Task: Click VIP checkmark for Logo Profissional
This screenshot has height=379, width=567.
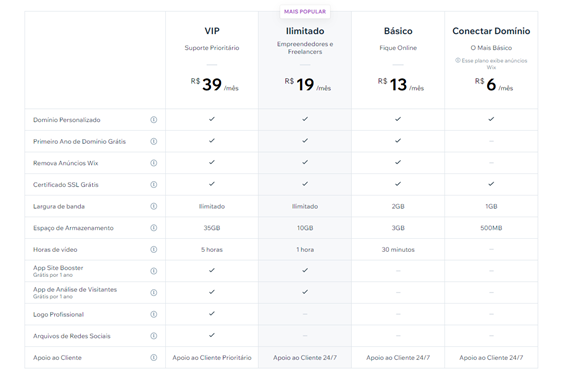Action: point(212,314)
